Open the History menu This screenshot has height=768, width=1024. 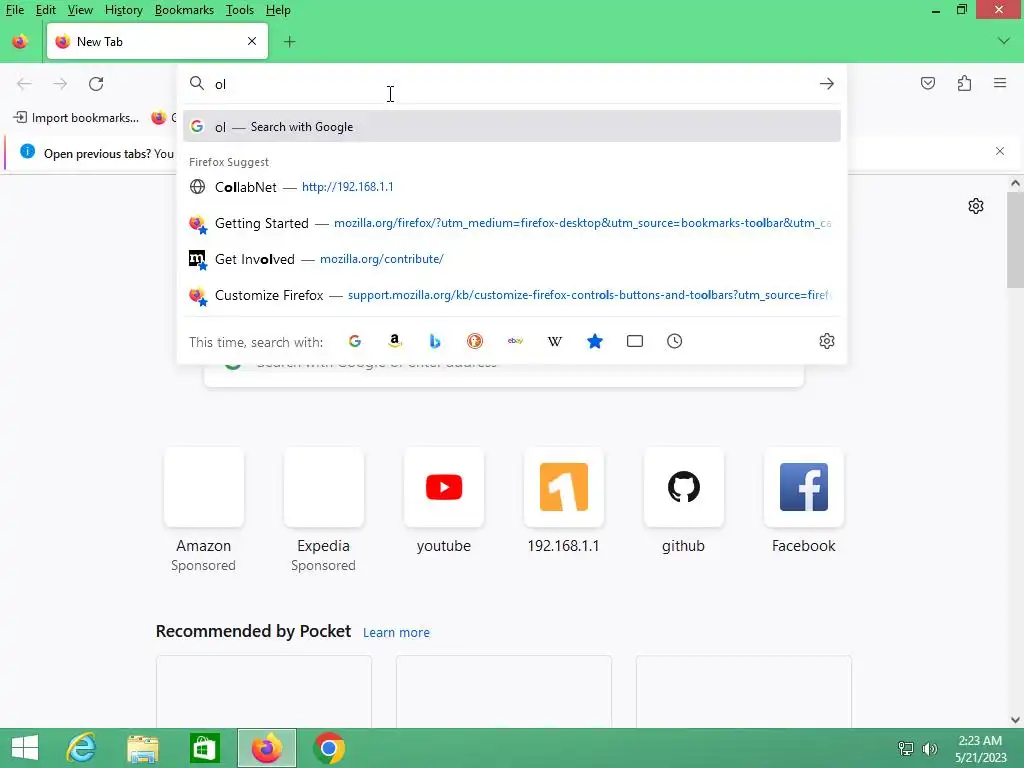pos(123,10)
